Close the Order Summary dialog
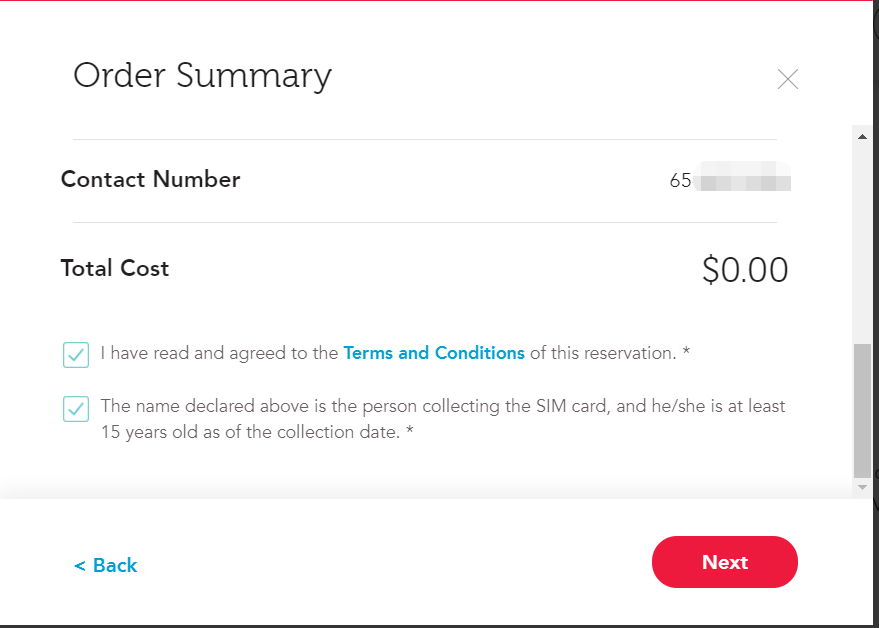This screenshot has height=628, width=879. coord(788,79)
